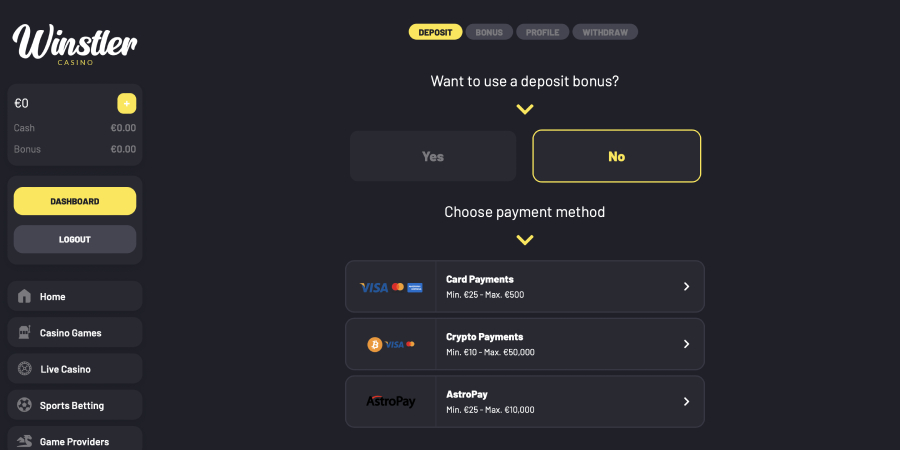This screenshot has height=450, width=900.
Task: Click the AstroPay logo
Action: 390,401
